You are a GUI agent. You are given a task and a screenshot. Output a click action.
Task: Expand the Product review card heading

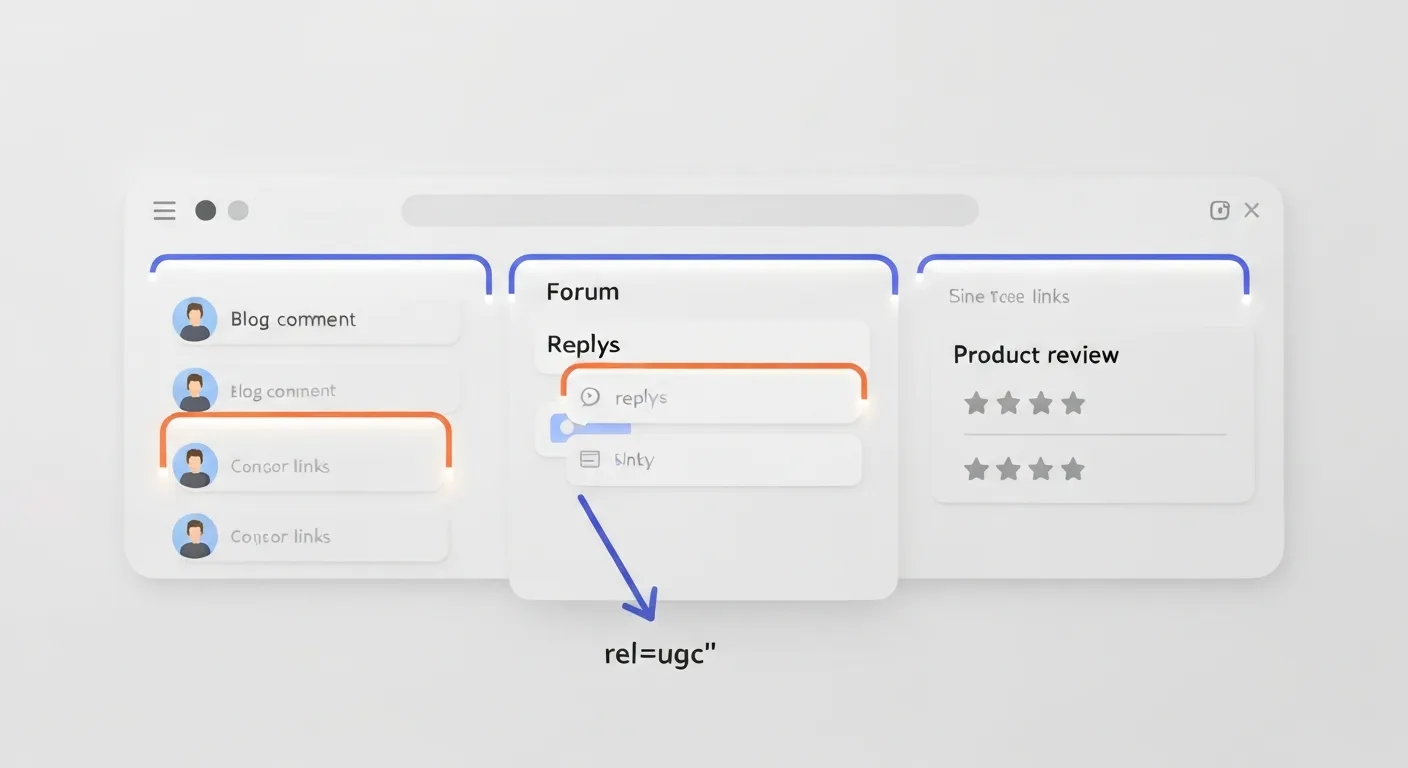(1035, 355)
